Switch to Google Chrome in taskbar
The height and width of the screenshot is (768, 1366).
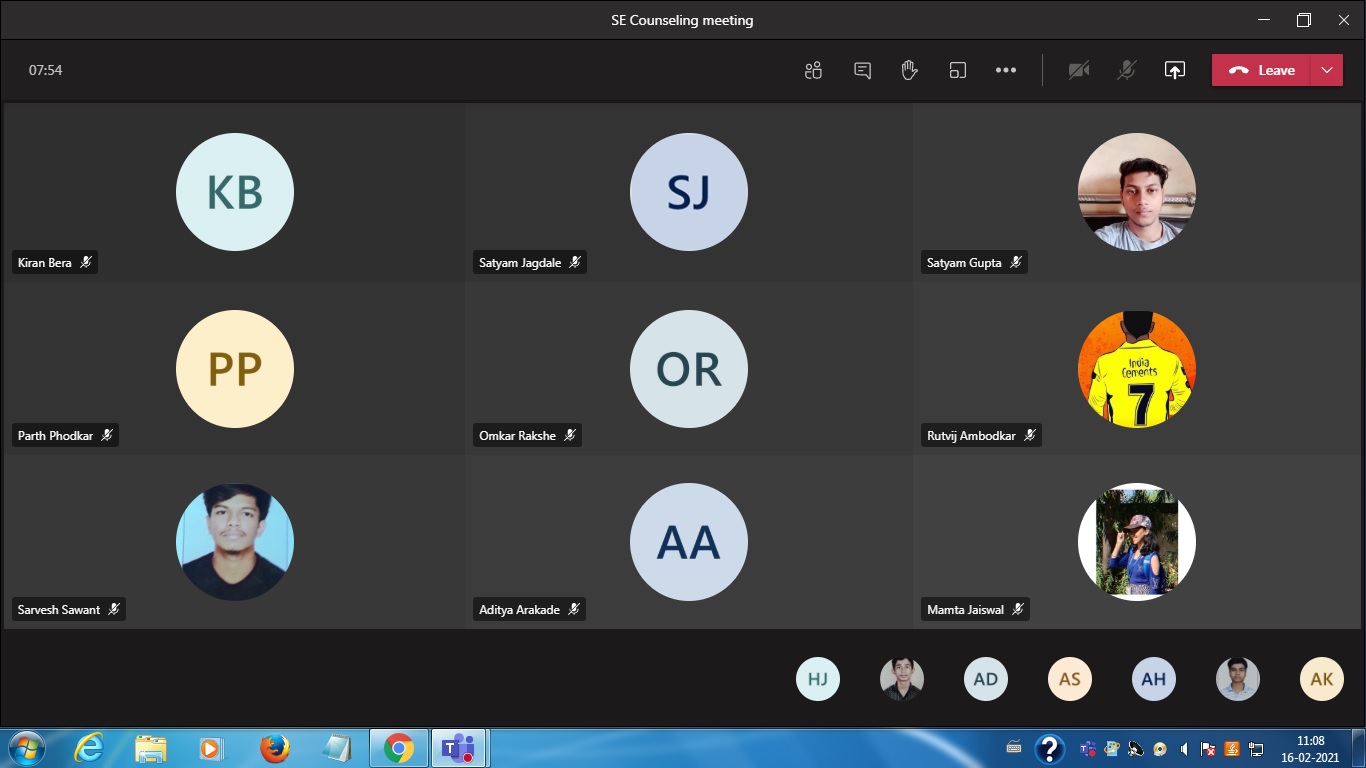tap(399, 748)
